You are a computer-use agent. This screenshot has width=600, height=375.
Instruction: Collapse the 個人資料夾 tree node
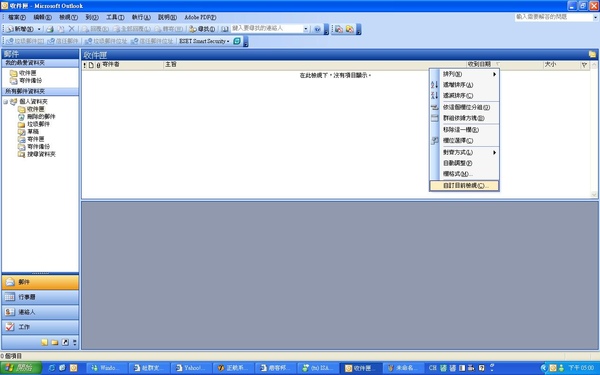(x=5, y=102)
